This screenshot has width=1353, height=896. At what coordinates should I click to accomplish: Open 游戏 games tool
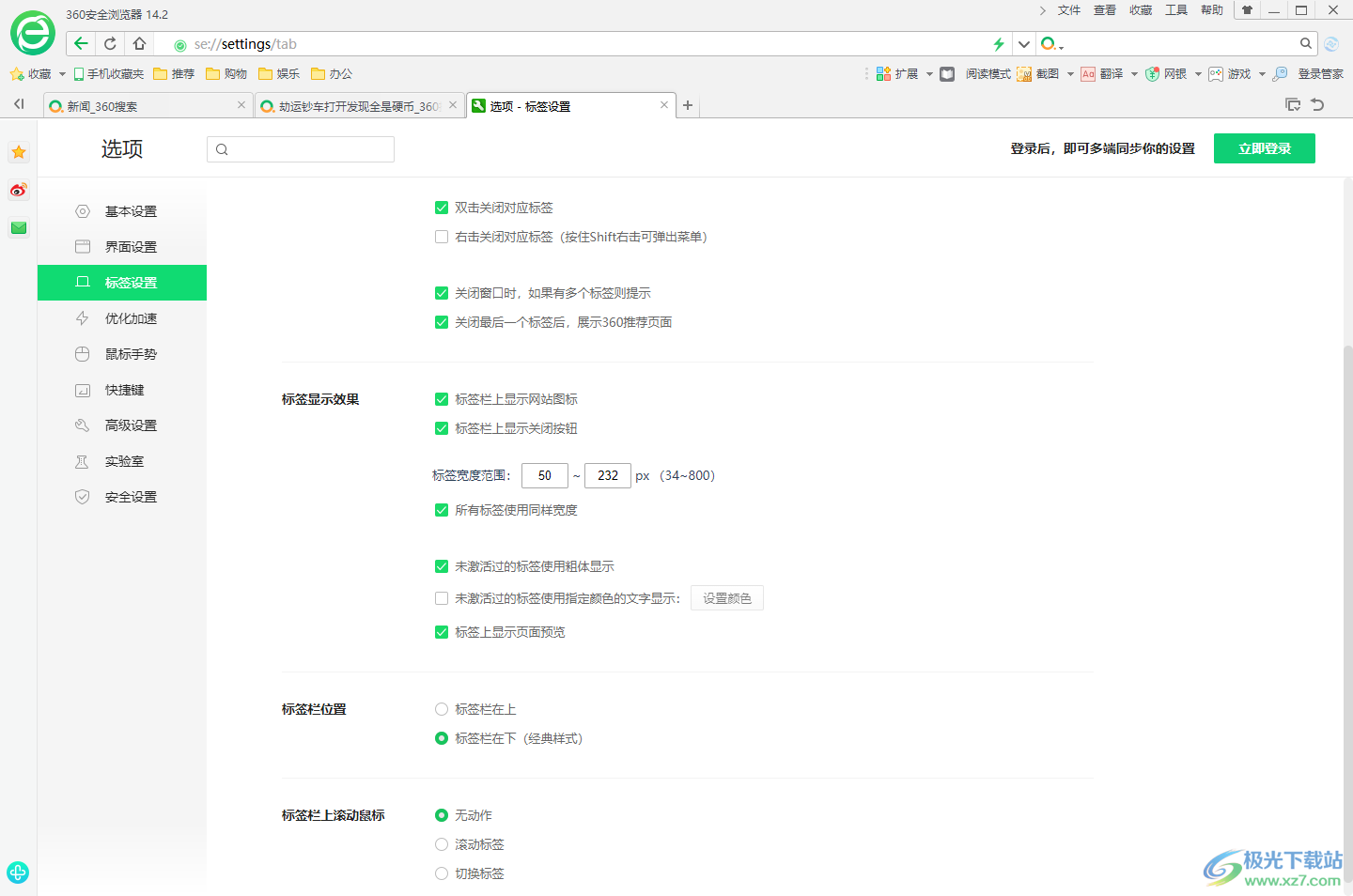tap(1230, 73)
